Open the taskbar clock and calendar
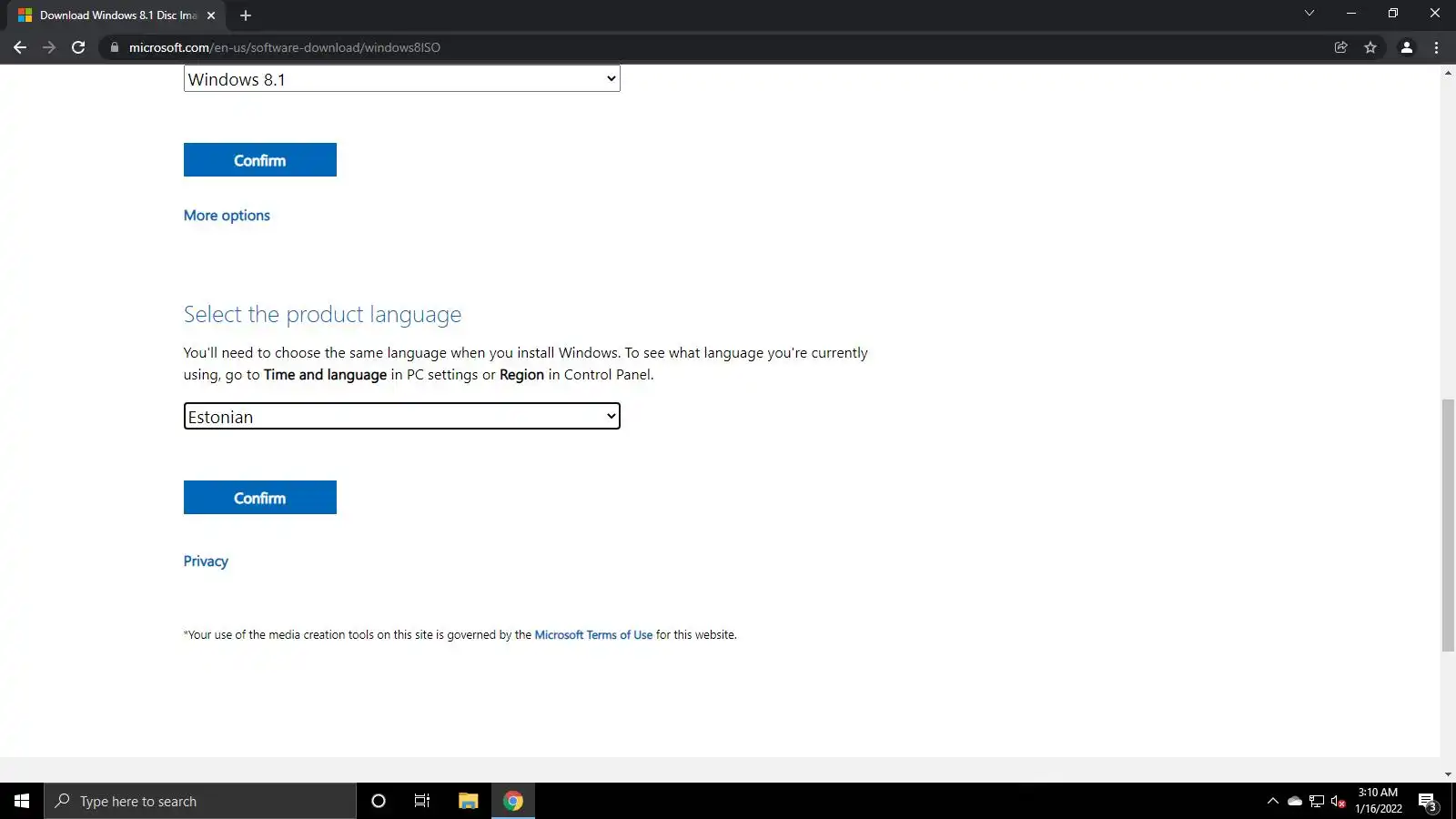The image size is (1456, 819). pyautogui.click(x=1378, y=801)
